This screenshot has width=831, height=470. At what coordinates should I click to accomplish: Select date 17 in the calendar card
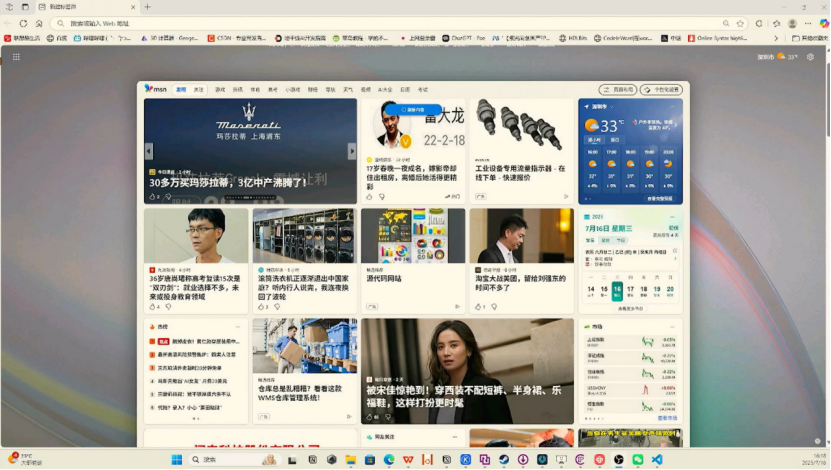(630, 290)
